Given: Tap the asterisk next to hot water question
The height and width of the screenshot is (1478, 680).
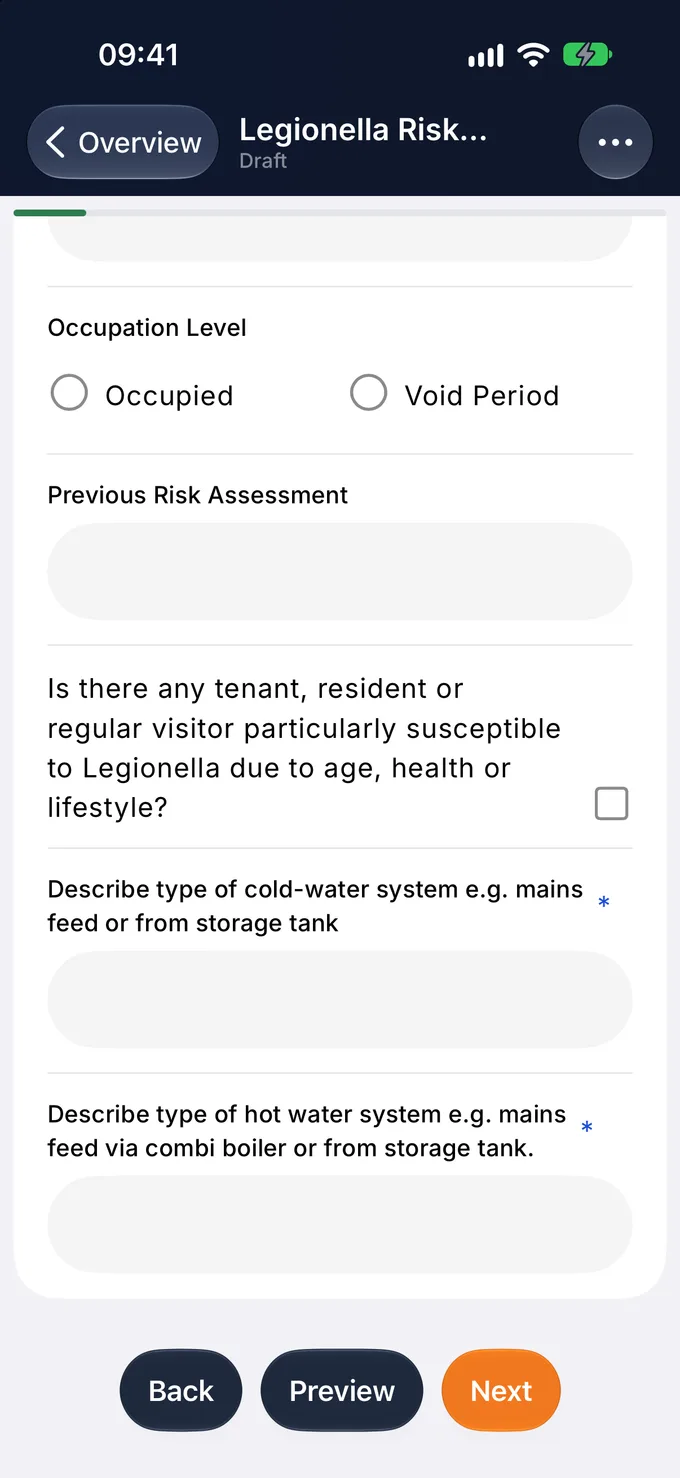Looking at the screenshot, I should click(587, 1129).
